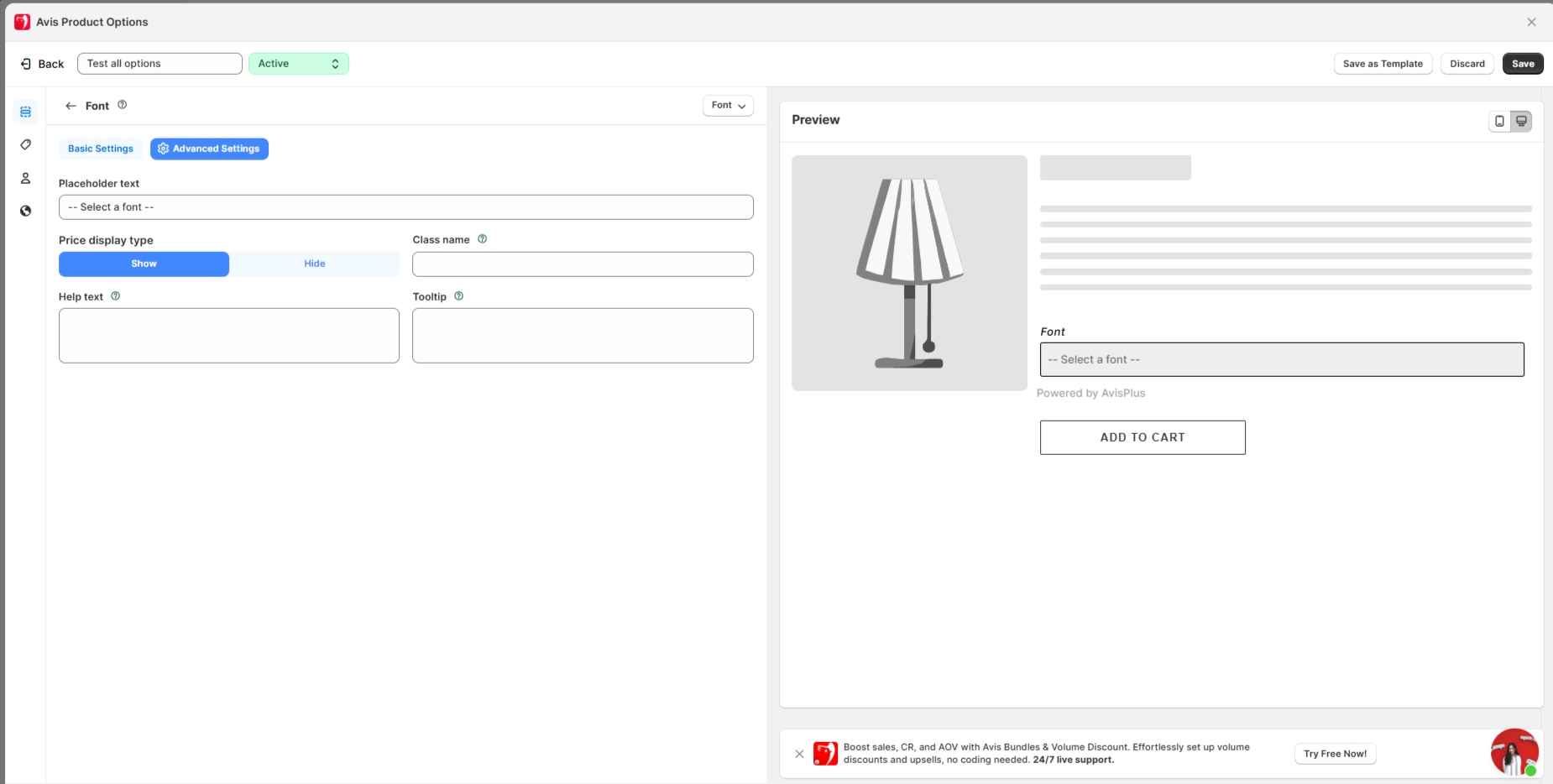The height and width of the screenshot is (784, 1553).
Task: Focus the Placeholder text input field
Action: pyautogui.click(x=405, y=207)
